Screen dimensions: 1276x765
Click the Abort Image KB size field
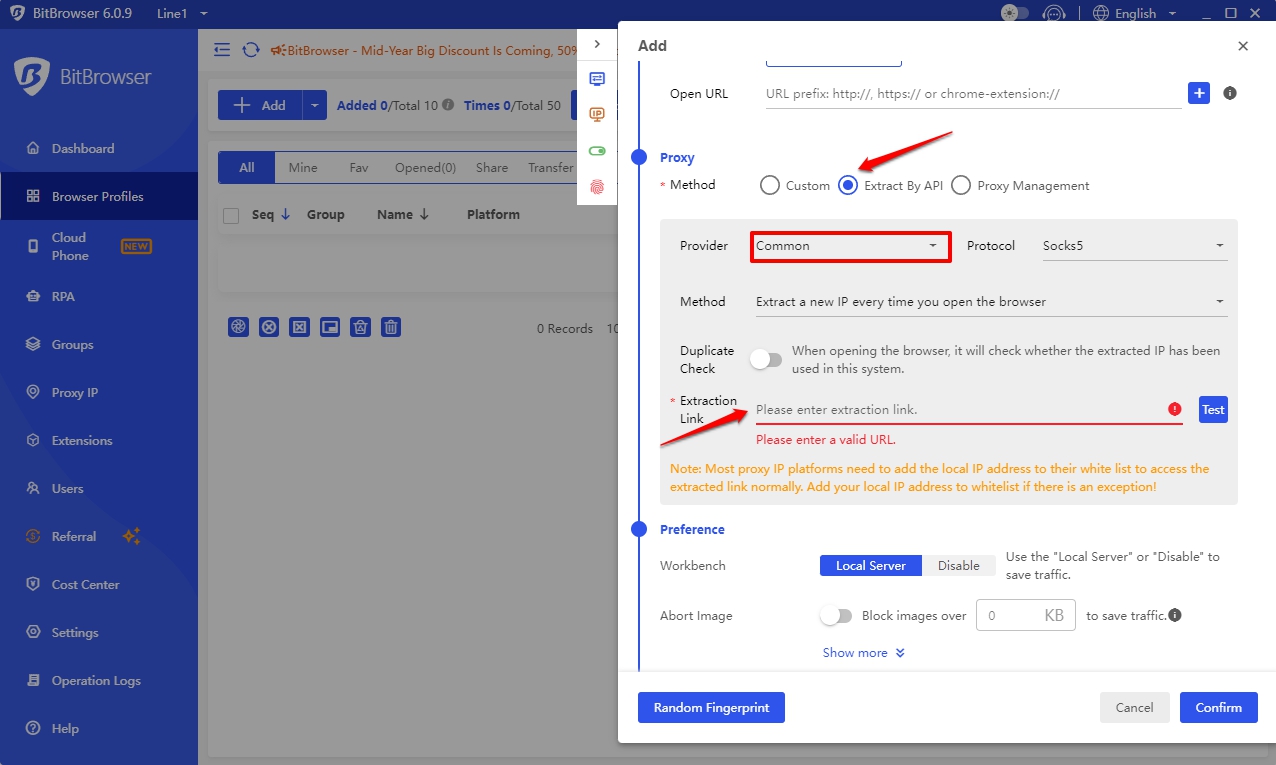(1025, 616)
